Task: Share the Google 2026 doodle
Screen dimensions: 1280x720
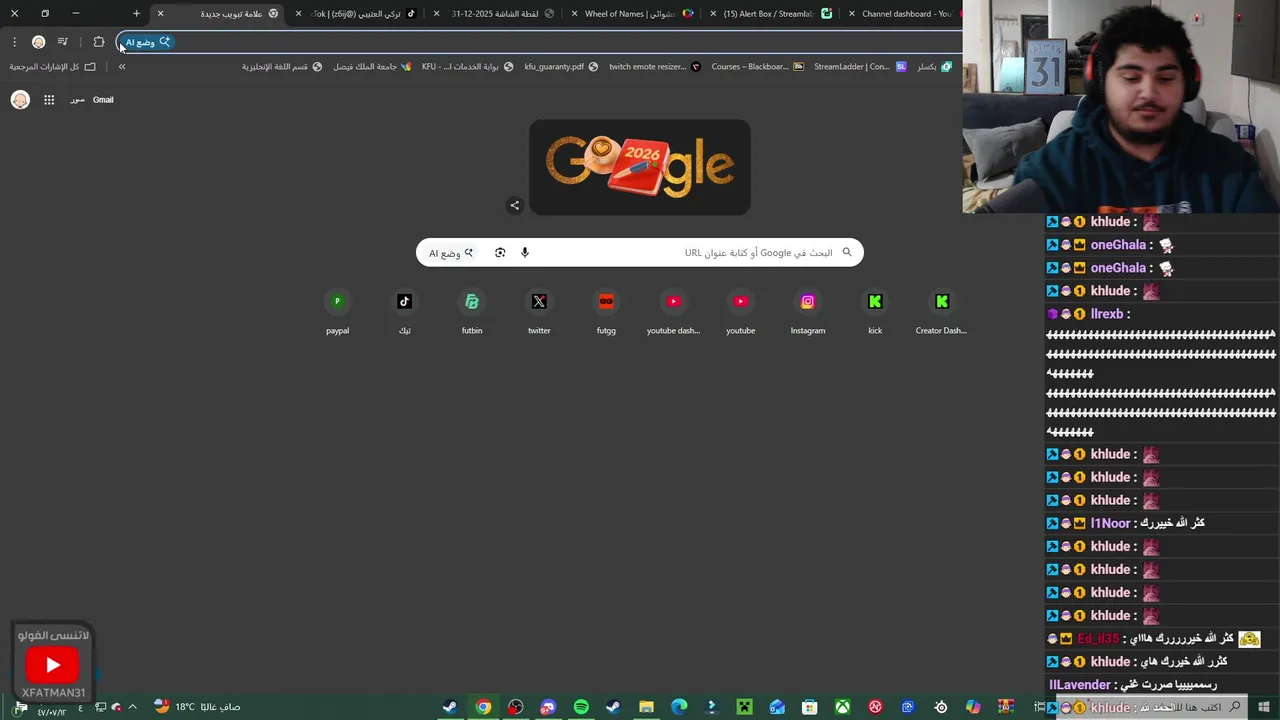Action: pos(515,206)
